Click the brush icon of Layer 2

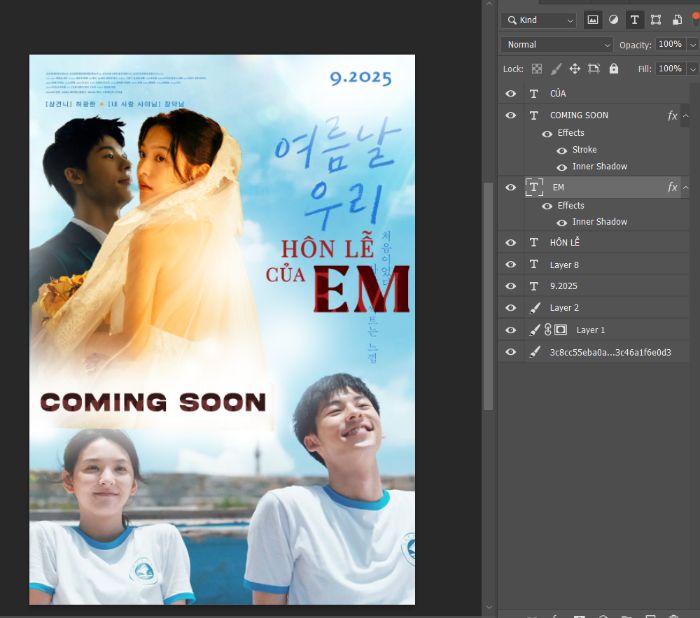click(534, 308)
